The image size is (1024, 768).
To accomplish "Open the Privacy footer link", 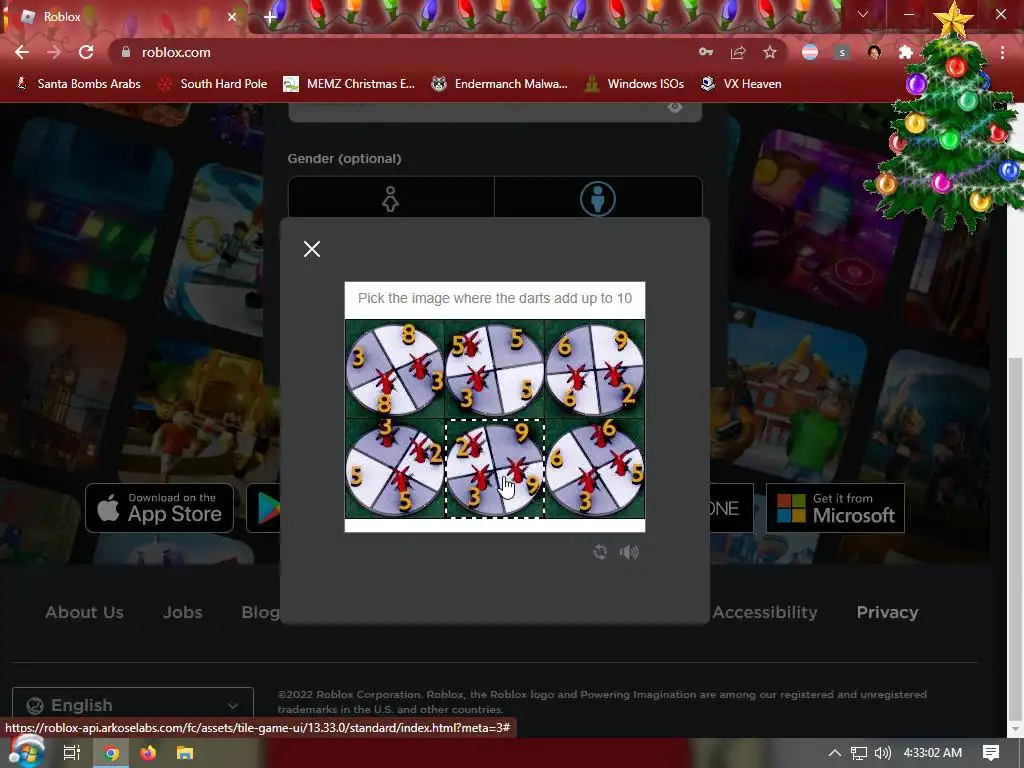I will [888, 613].
